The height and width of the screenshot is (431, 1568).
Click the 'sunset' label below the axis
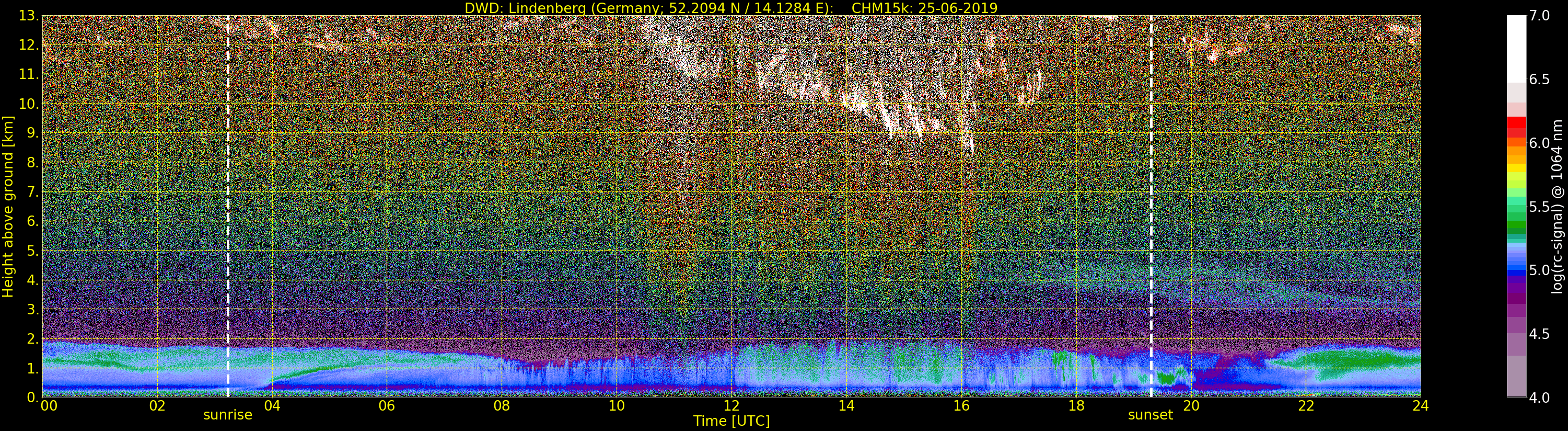pos(1151,415)
